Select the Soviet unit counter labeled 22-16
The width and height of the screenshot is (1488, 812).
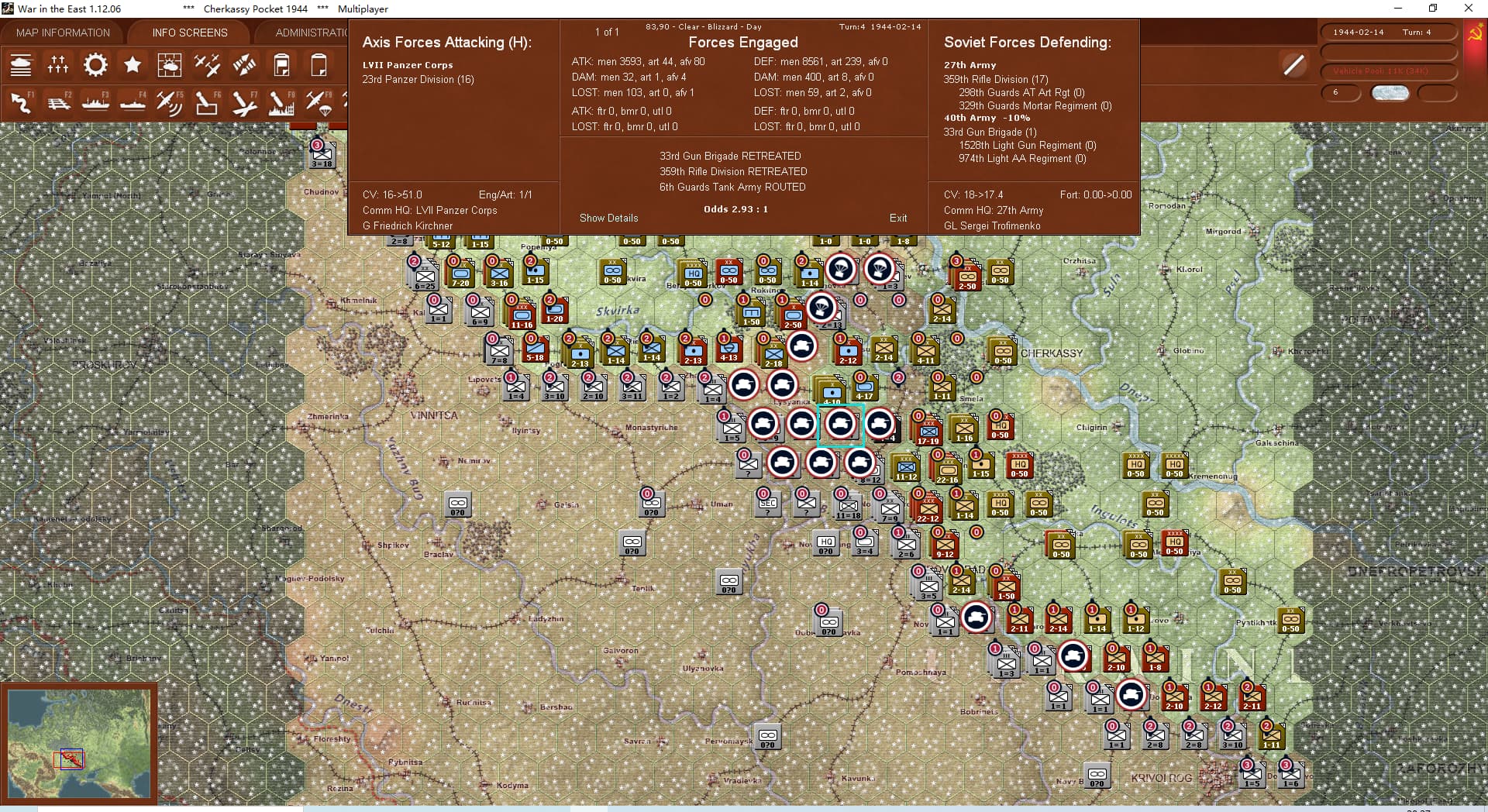pyautogui.click(x=947, y=470)
